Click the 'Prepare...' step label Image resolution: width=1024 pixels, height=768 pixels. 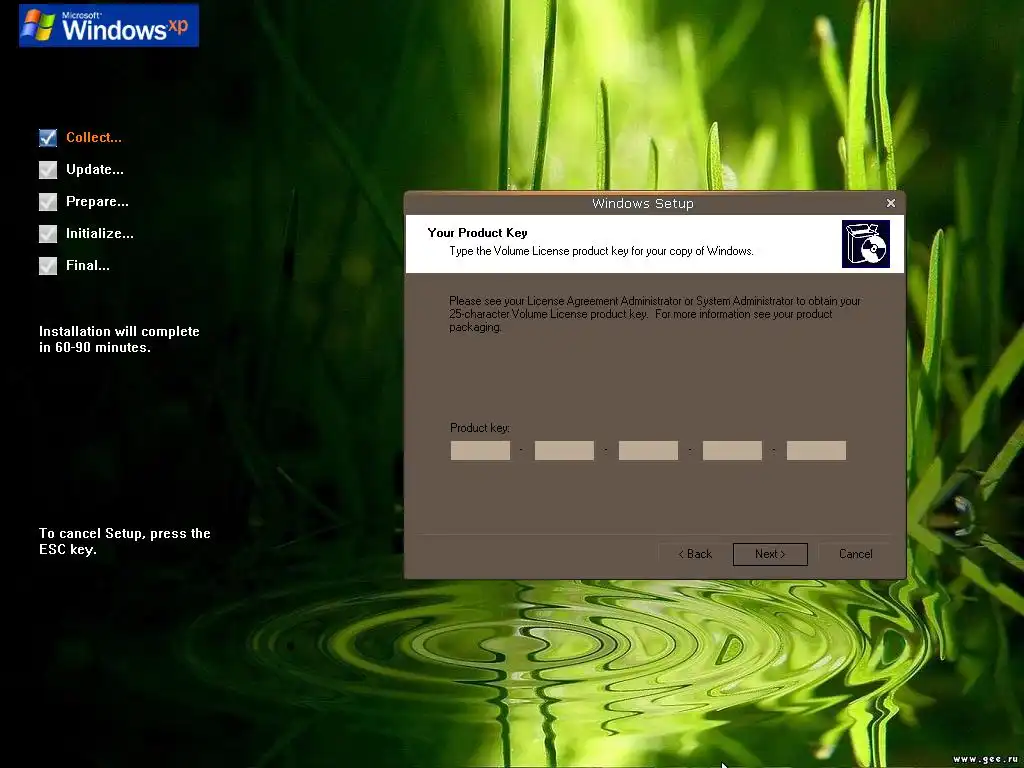coord(97,201)
